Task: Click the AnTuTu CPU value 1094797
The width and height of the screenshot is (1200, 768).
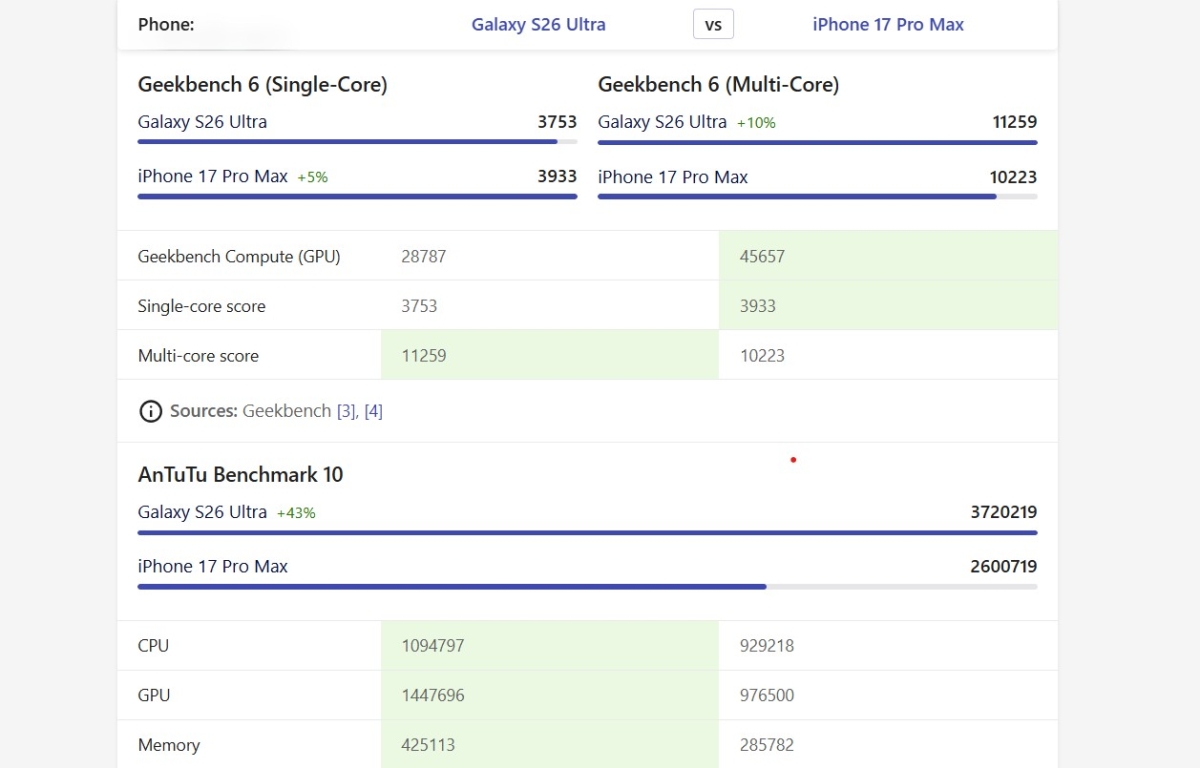Action: 433,646
